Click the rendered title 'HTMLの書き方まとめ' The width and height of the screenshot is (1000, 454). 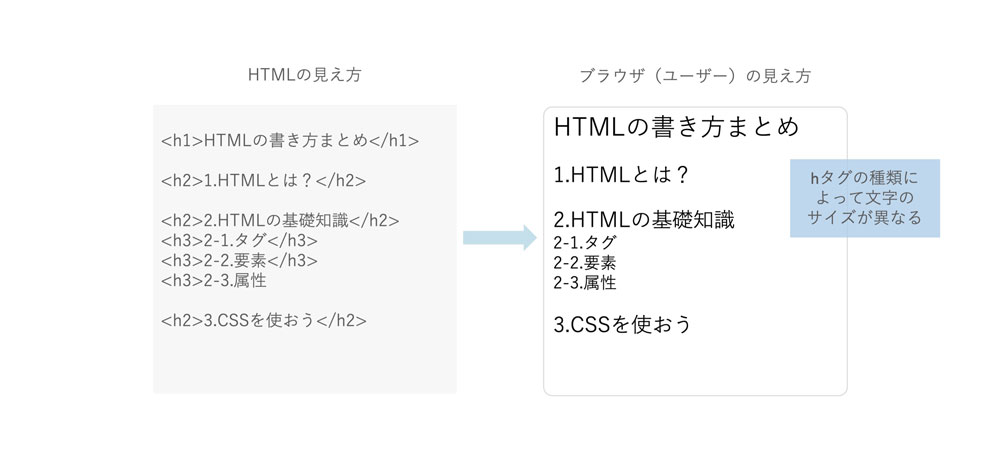[677, 127]
